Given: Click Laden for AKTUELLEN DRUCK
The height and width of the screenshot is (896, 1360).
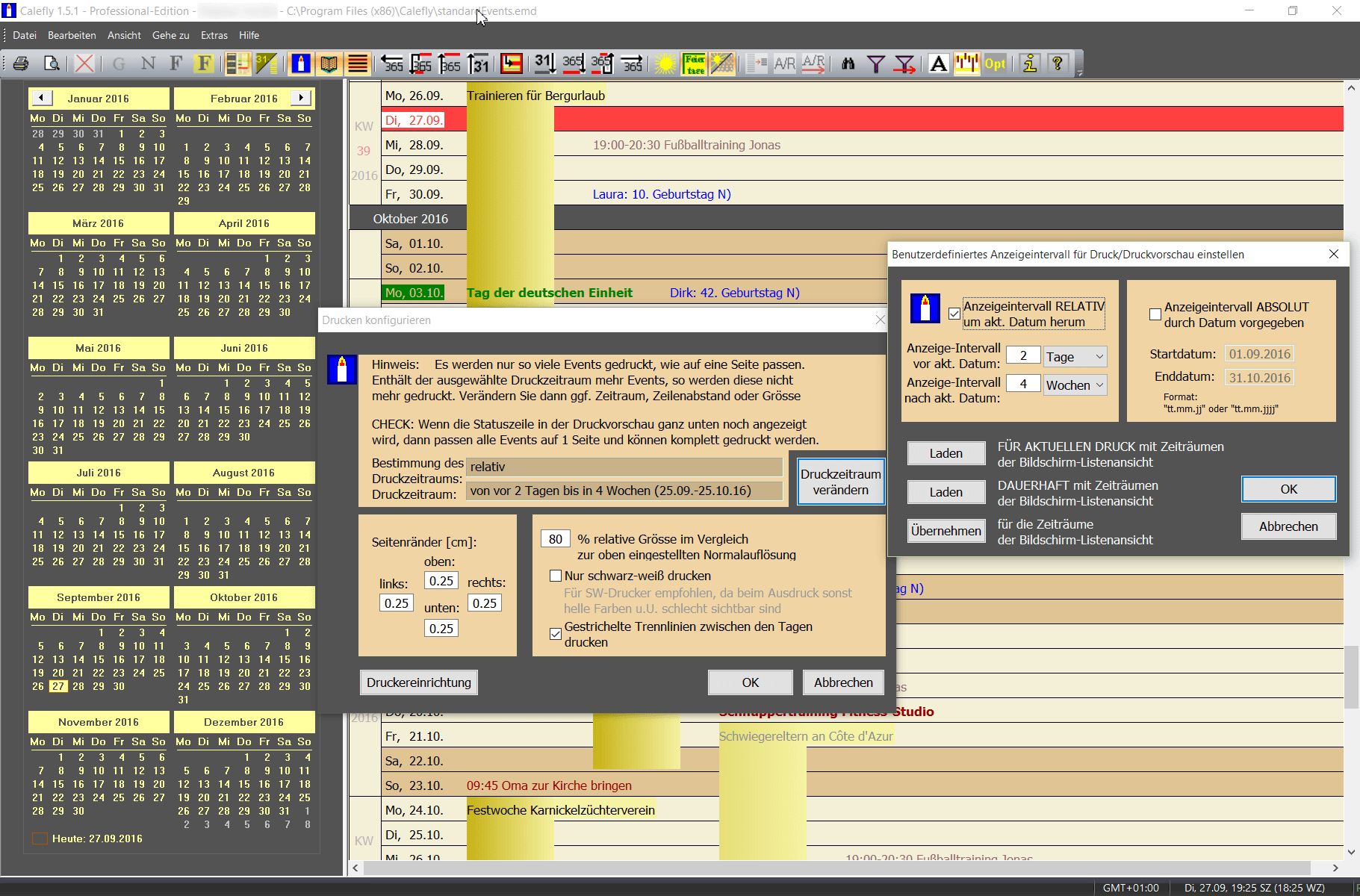Looking at the screenshot, I should click(x=946, y=453).
